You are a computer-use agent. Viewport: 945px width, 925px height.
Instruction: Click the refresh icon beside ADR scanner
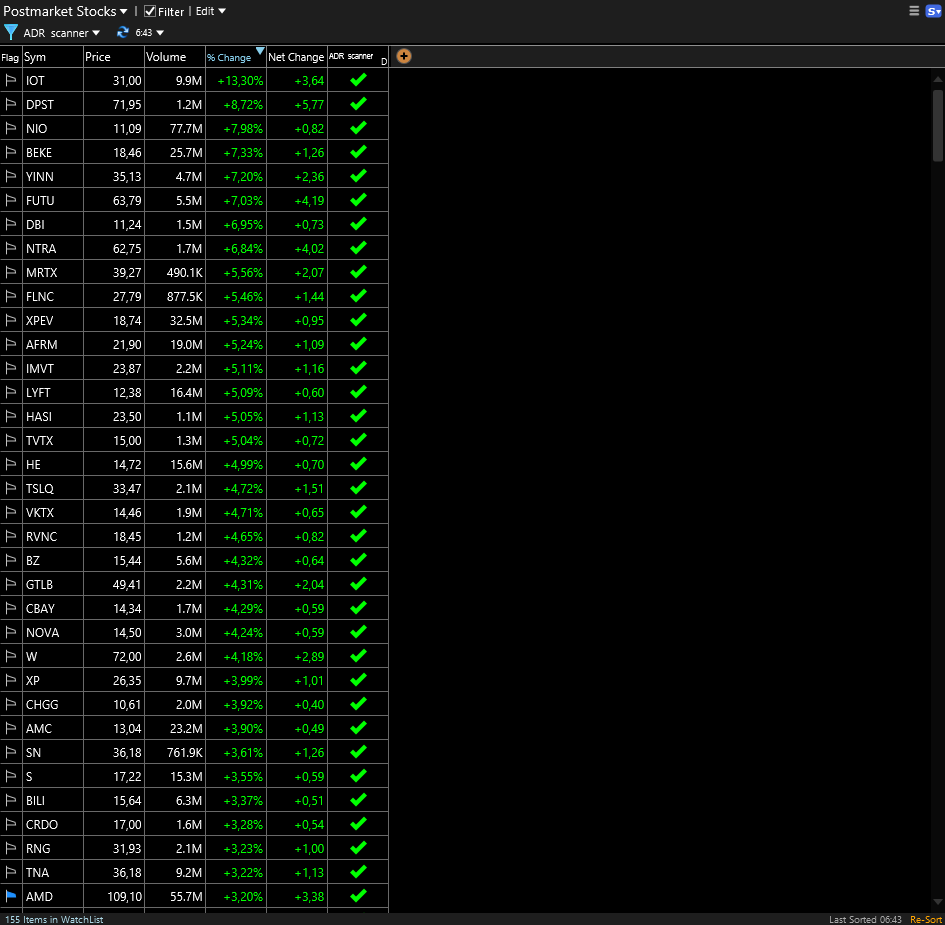pos(122,31)
